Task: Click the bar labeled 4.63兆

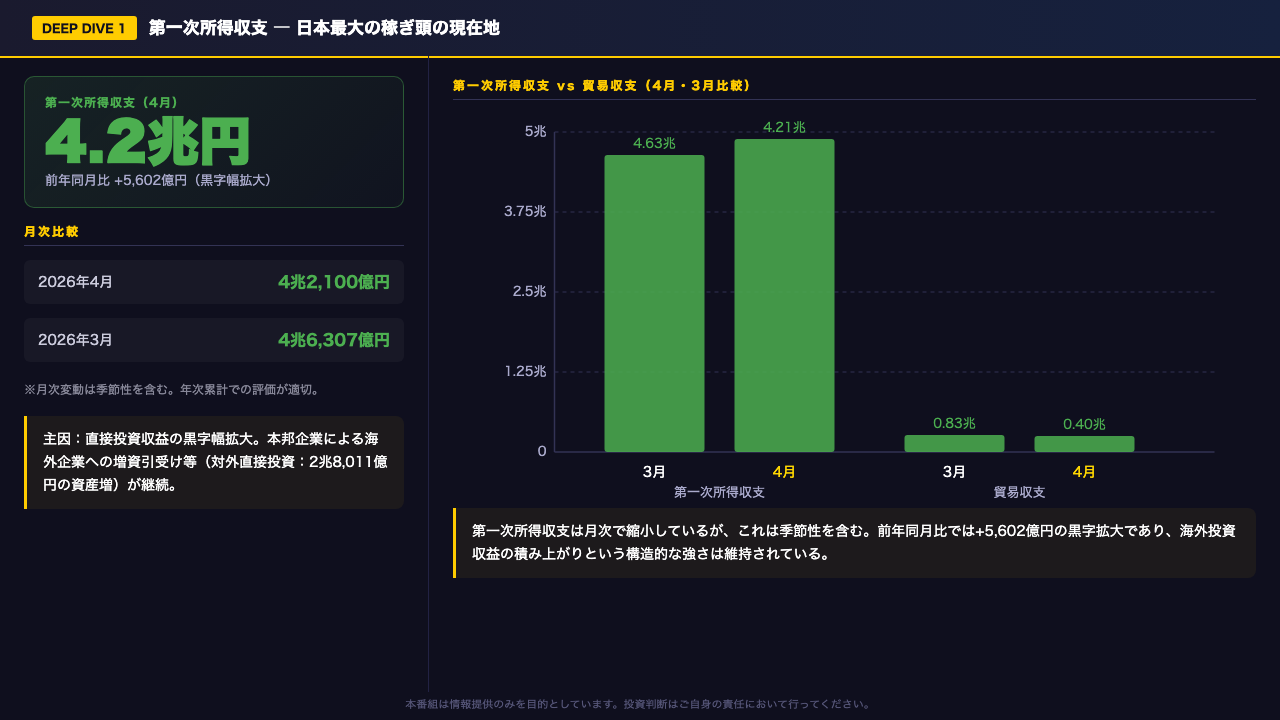Action: click(654, 303)
